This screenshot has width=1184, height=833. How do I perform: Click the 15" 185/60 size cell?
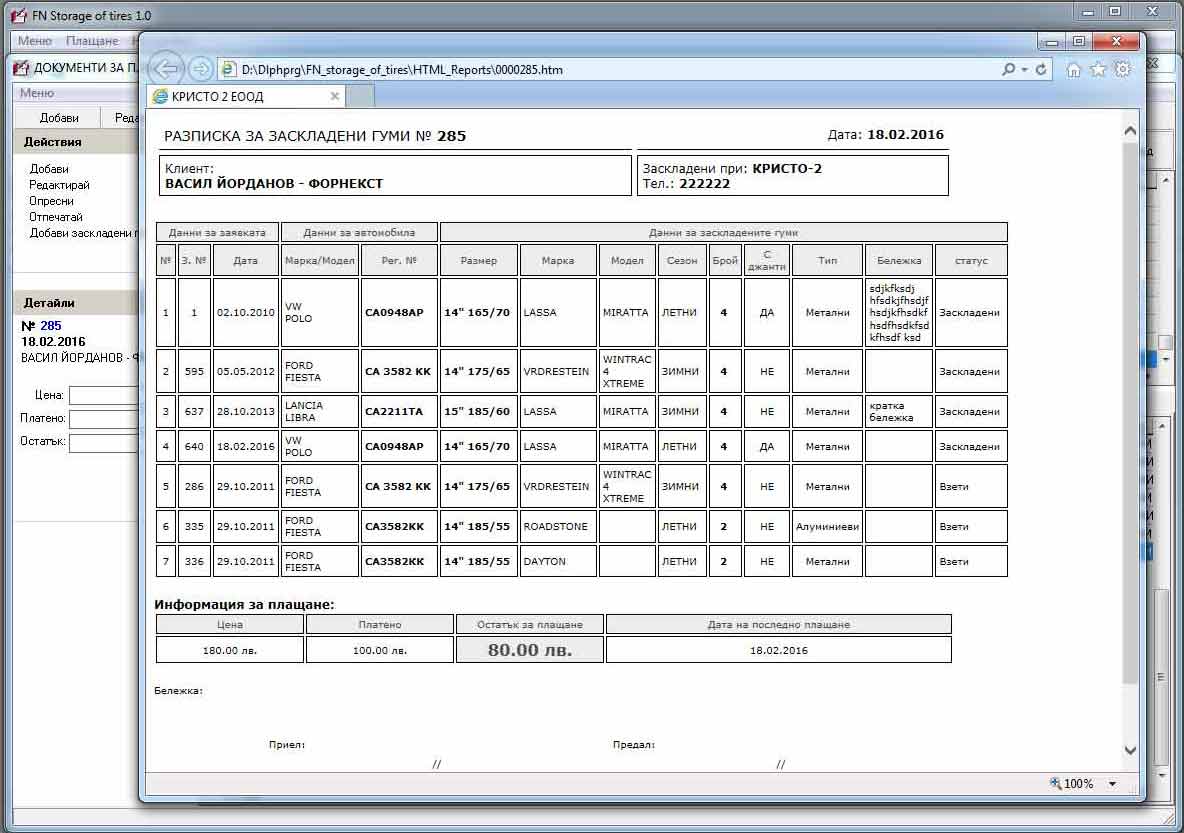(x=479, y=412)
